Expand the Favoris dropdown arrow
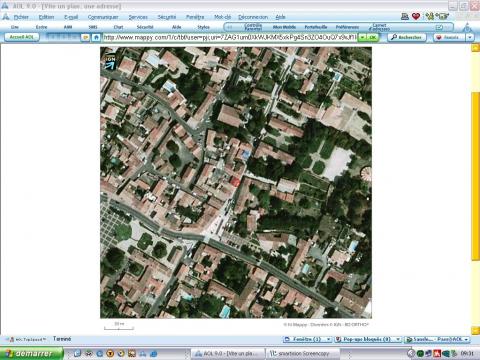 [x=470, y=37]
